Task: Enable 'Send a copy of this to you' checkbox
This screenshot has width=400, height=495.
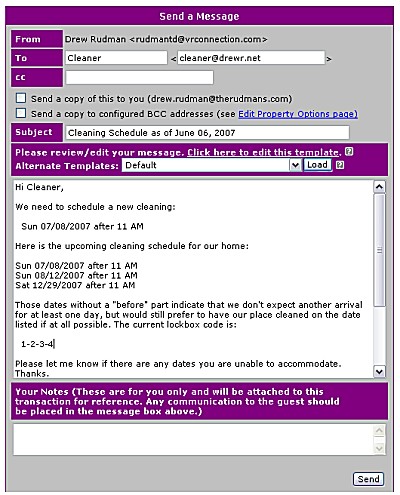Action: point(21,98)
